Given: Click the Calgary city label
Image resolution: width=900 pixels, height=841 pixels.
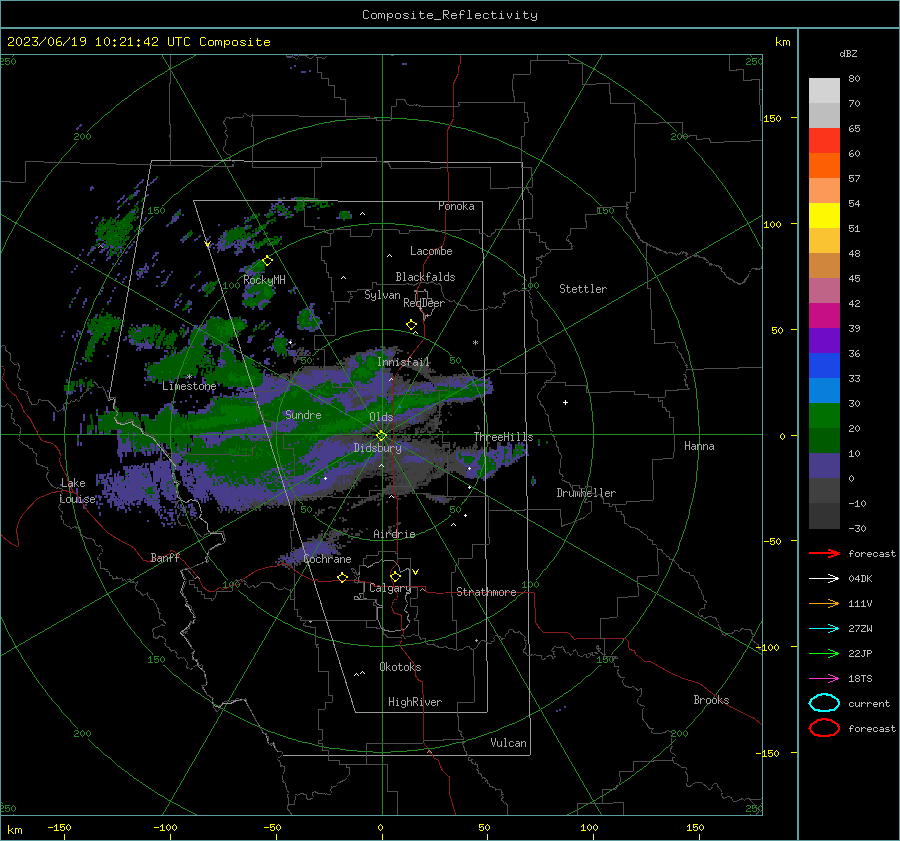Looking at the screenshot, I should pyautogui.click(x=390, y=588).
